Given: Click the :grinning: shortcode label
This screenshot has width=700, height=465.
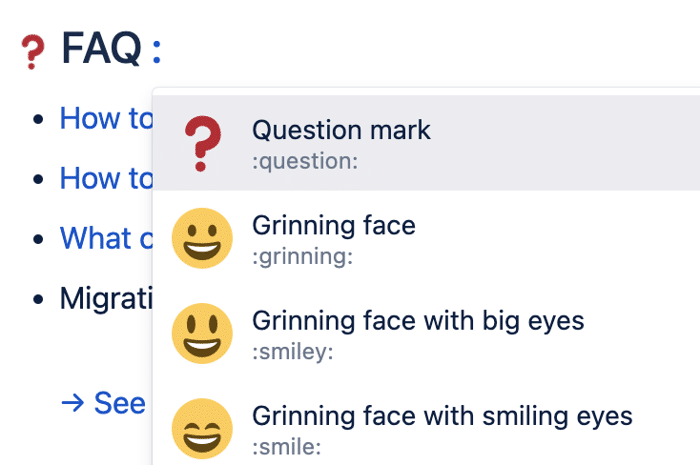Looking at the screenshot, I should (x=302, y=257).
